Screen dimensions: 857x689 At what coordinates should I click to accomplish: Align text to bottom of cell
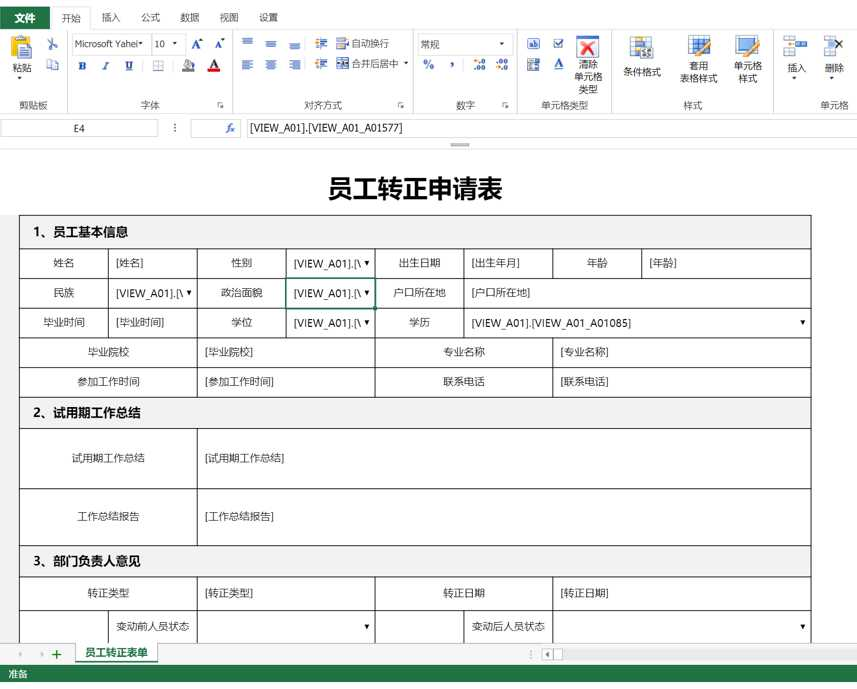295,45
